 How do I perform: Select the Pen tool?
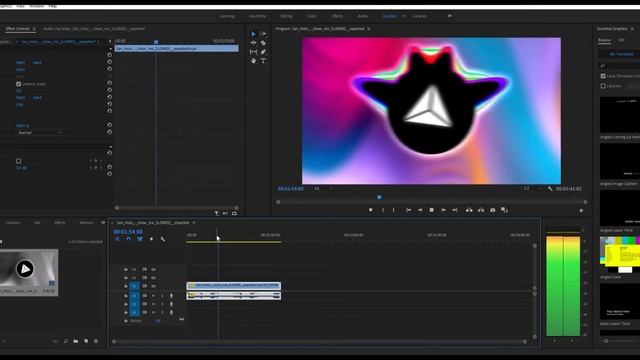pyautogui.click(x=263, y=52)
